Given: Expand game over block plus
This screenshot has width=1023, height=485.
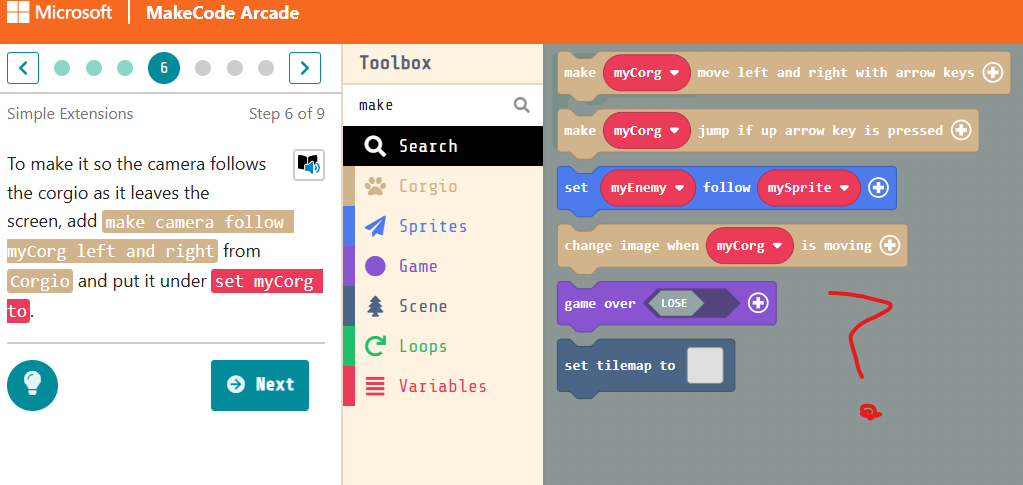Looking at the screenshot, I should tap(757, 304).
